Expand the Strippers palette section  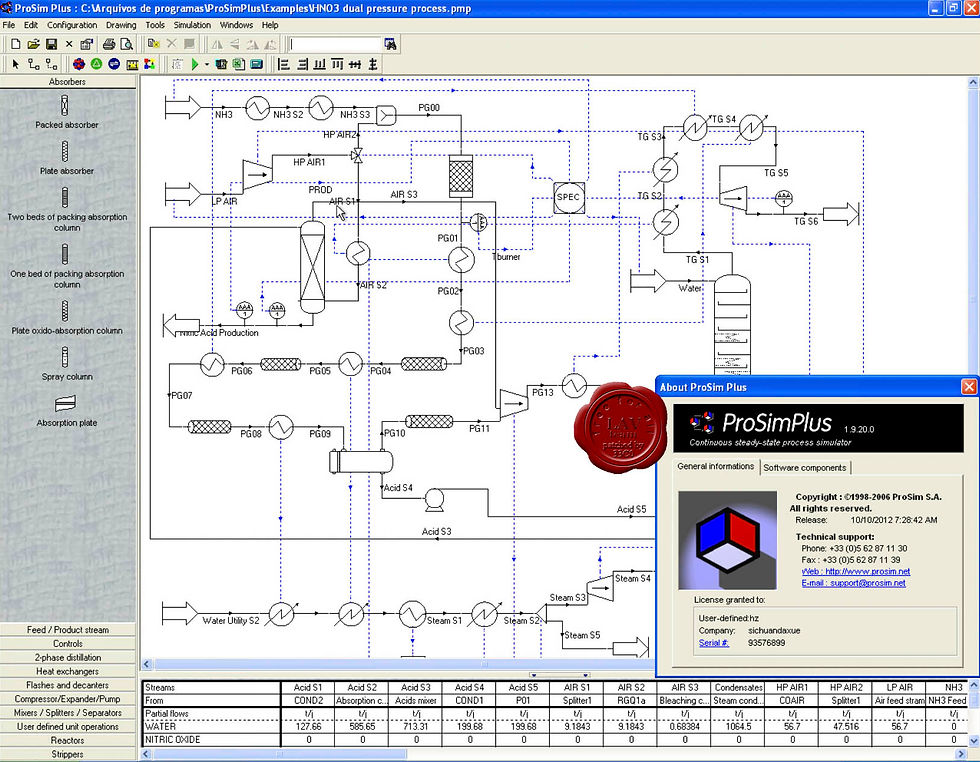pyautogui.click(x=68, y=754)
